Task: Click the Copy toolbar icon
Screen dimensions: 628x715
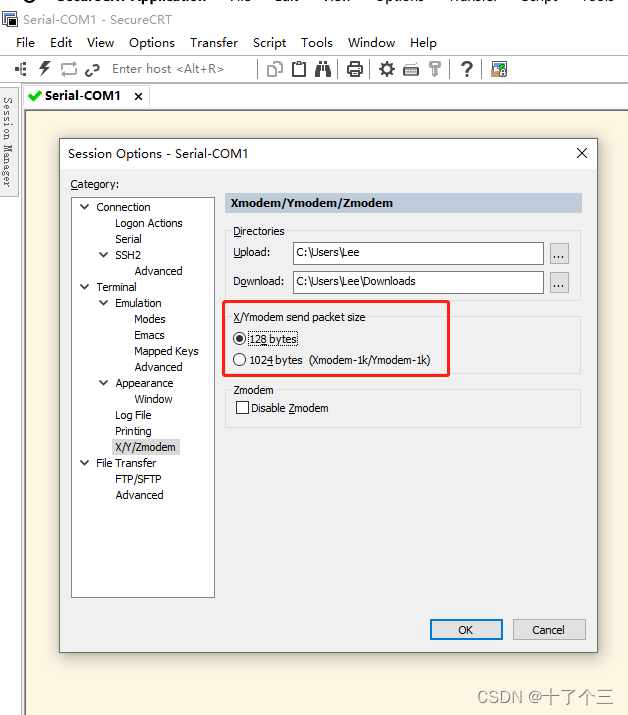Action: pyautogui.click(x=275, y=69)
